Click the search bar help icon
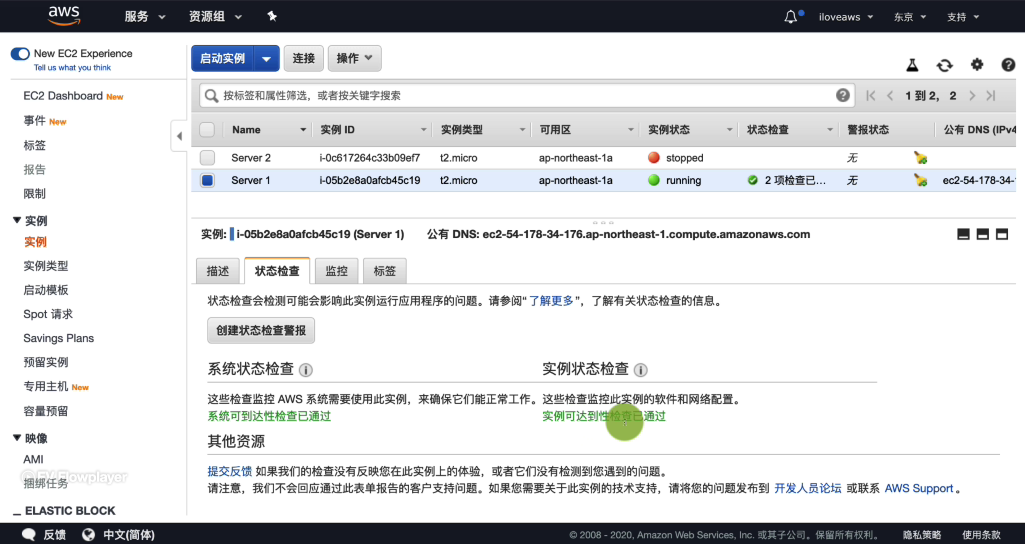This screenshot has height=544, width=1025. (x=843, y=95)
